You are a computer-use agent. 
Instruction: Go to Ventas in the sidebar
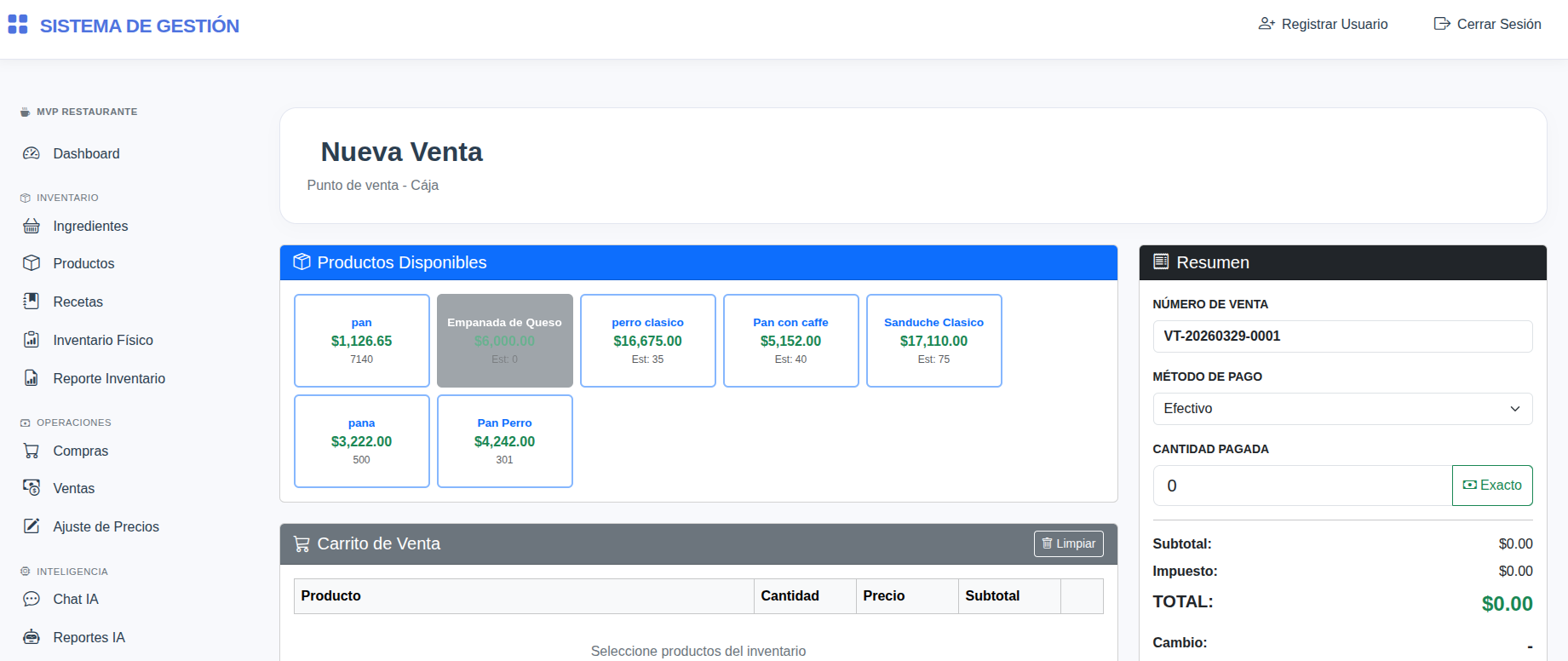73,488
